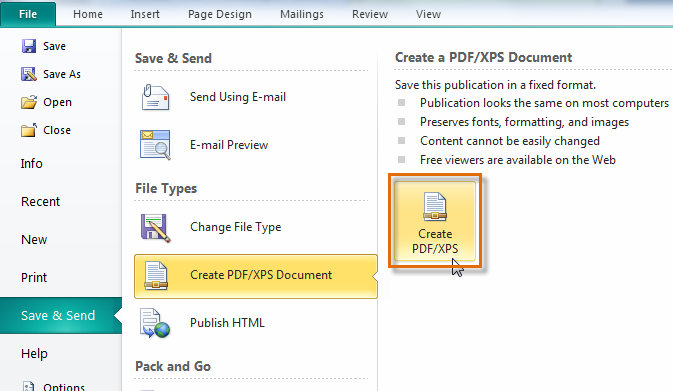
Task: Open the Page Design tab
Action: tap(220, 14)
